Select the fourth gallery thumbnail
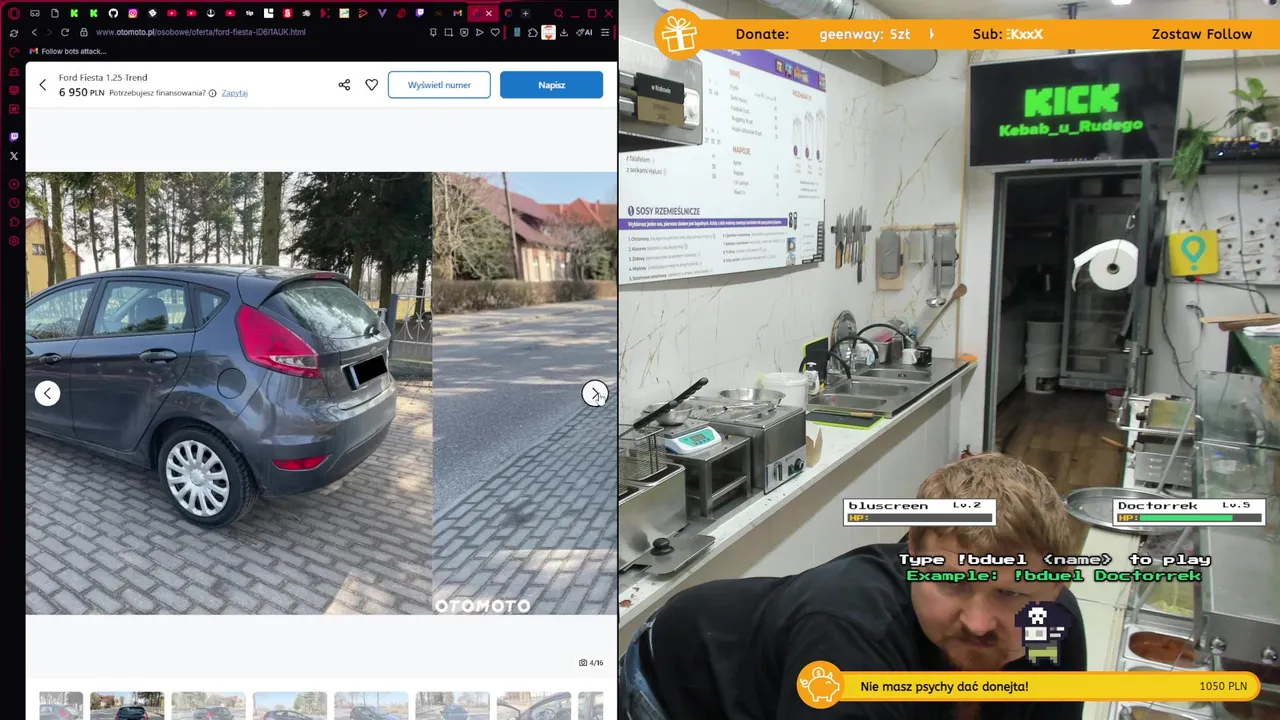The width and height of the screenshot is (1280, 720). 289,706
